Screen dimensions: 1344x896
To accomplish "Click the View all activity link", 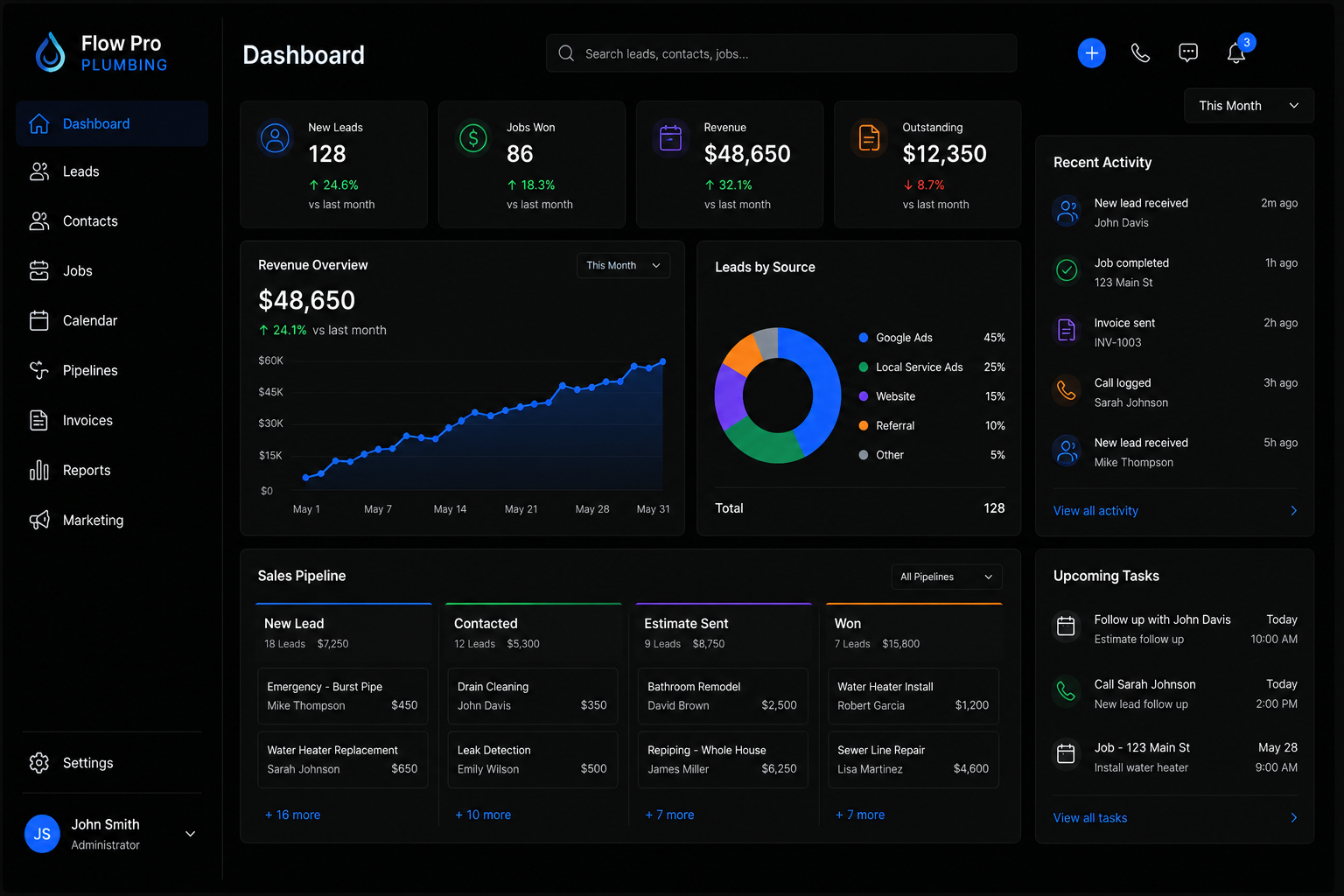I will pos(1095,511).
